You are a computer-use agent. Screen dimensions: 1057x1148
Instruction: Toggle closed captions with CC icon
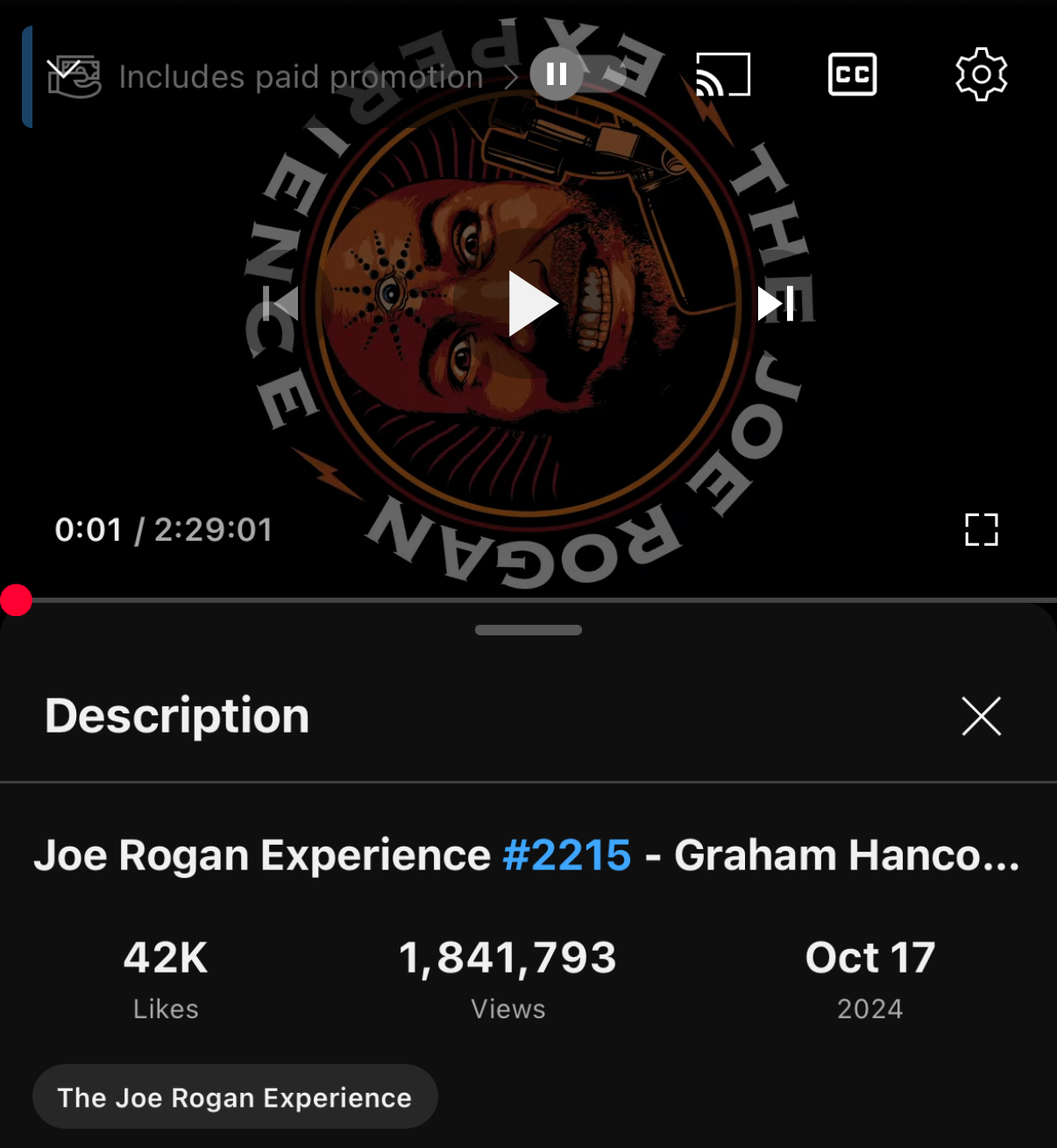tap(852, 74)
